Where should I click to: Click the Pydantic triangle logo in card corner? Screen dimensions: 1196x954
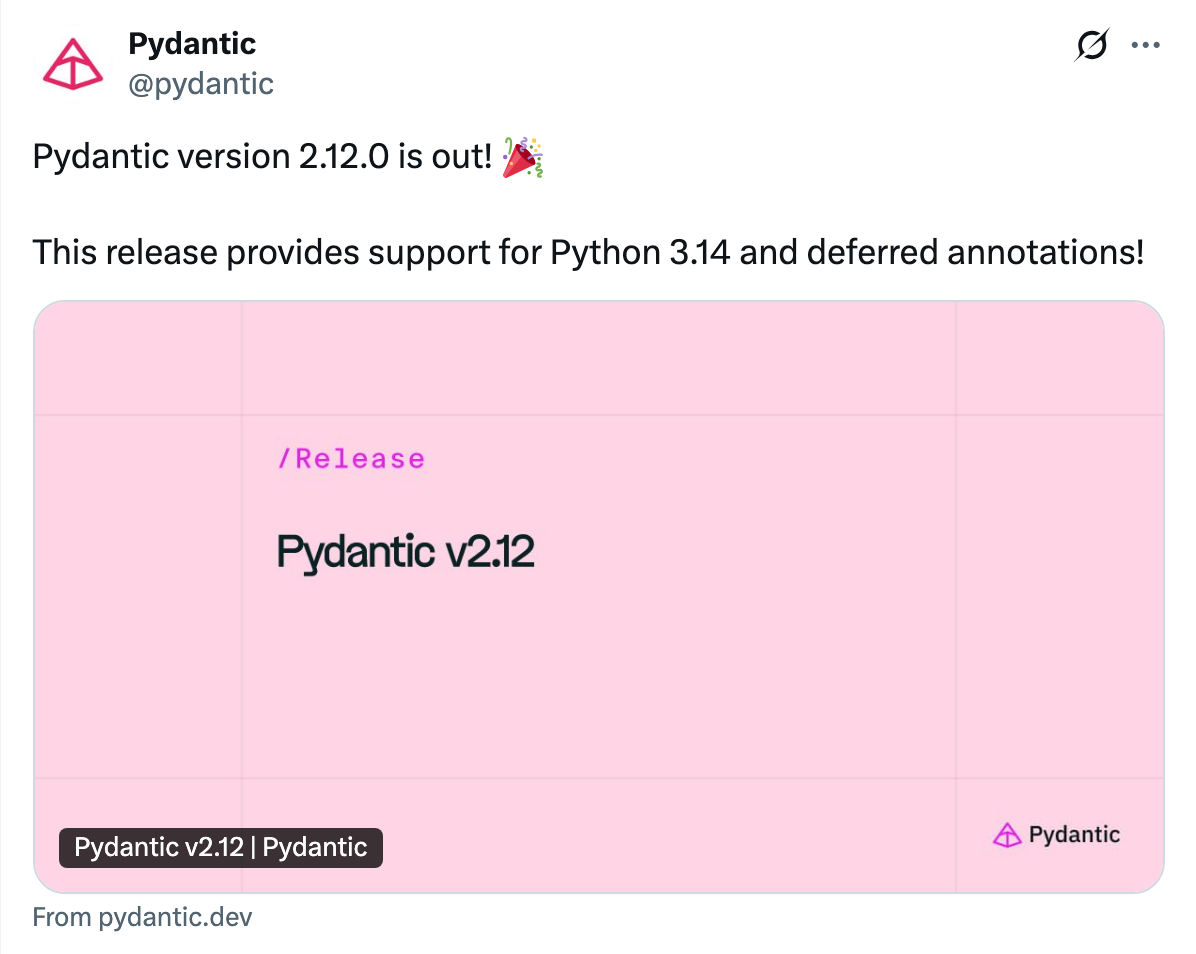click(x=1005, y=835)
